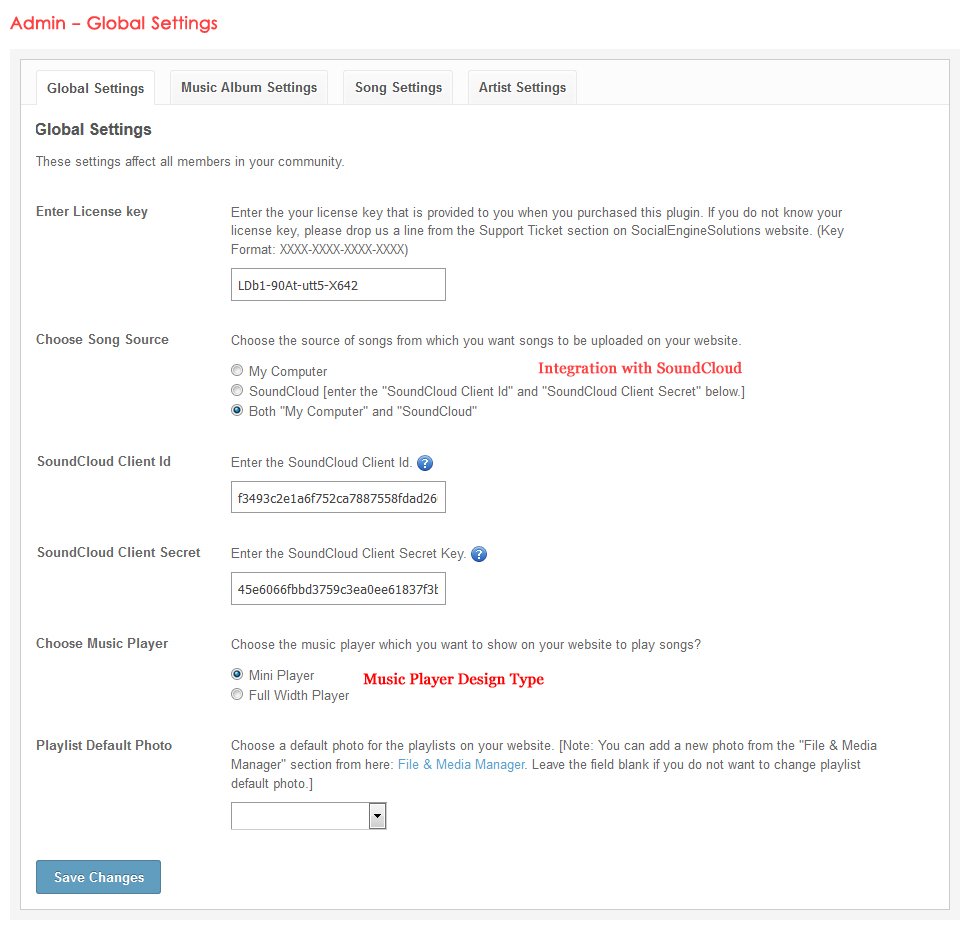970x934 pixels.
Task: Select the My Computer song source
Action: (x=237, y=371)
